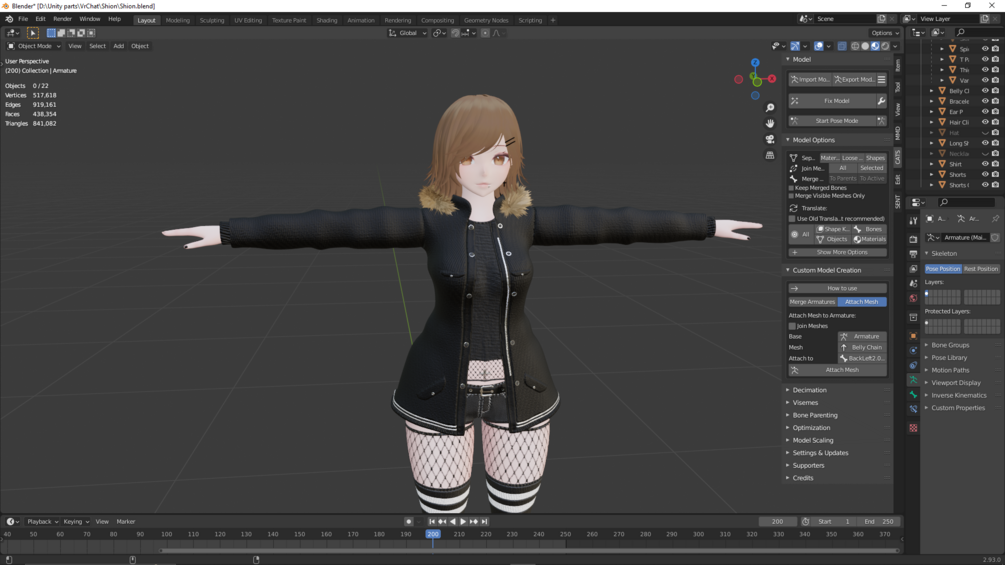Click the timeline horizontal scrollbar
Viewport: 1005px width, 565px height.
[x=529, y=550]
